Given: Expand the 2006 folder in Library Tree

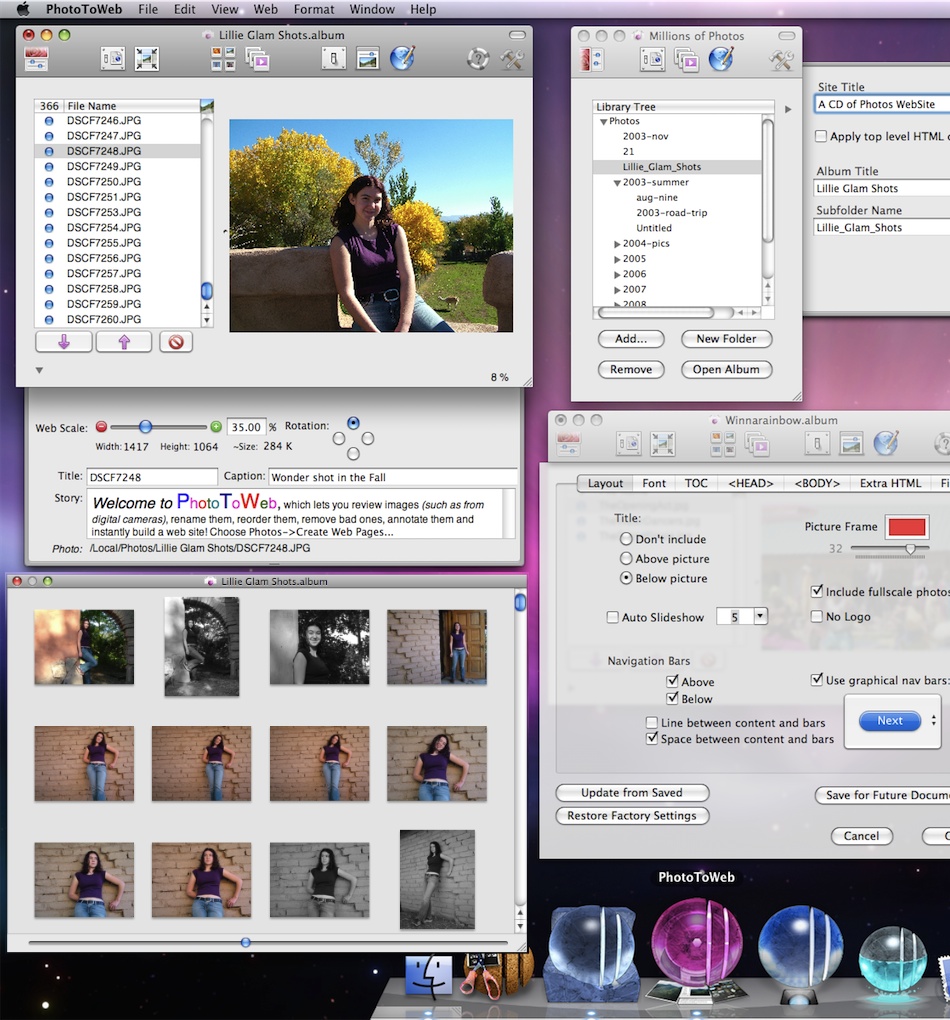Looking at the screenshot, I should [617, 275].
